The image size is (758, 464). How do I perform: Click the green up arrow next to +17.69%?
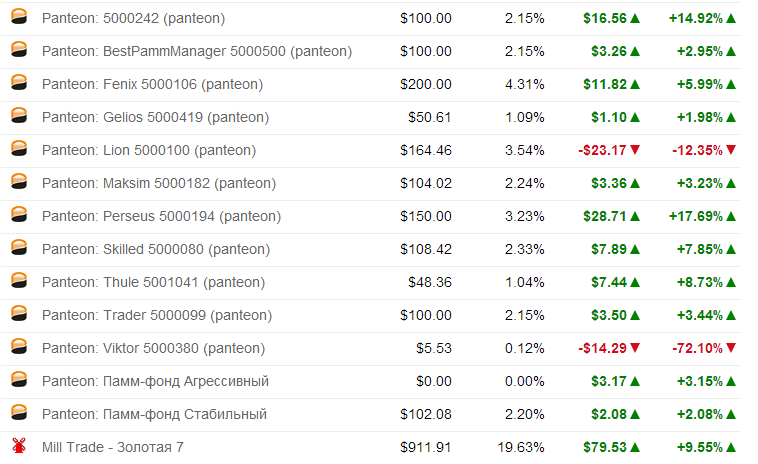tap(731, 216)
